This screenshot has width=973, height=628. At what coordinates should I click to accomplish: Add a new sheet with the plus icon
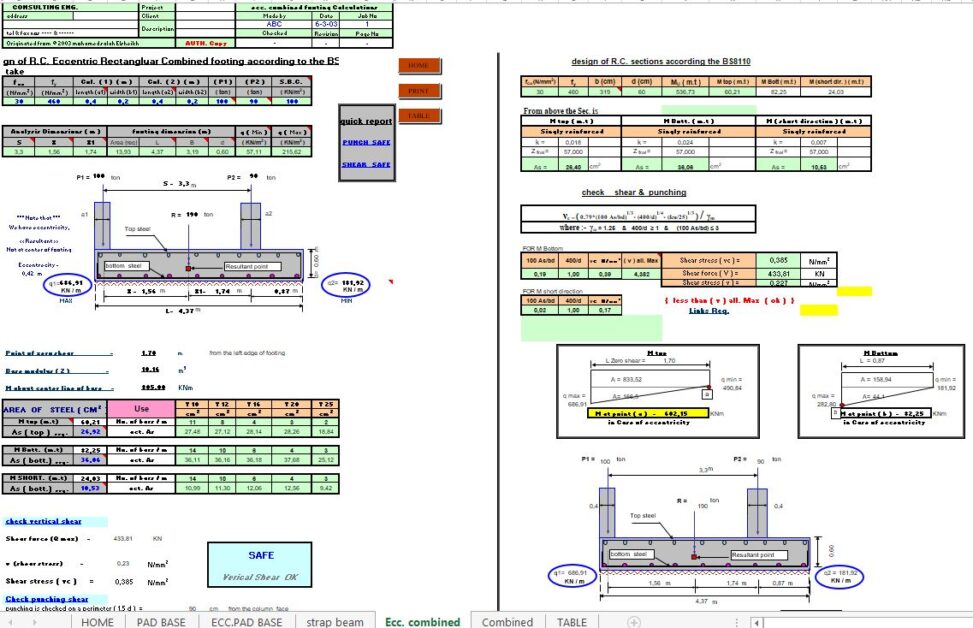[634, 622]
